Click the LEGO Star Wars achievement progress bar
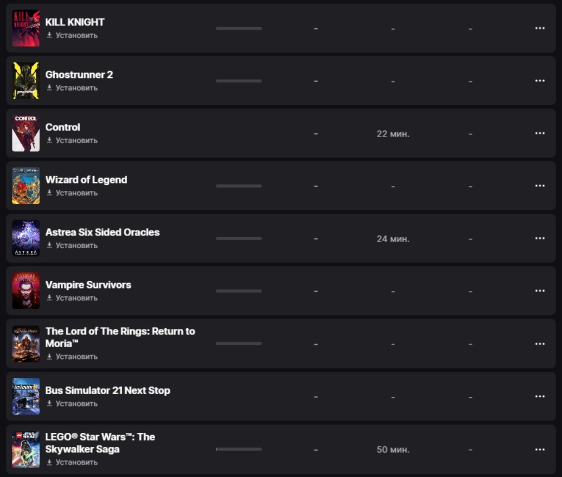The image size is (562, 477). [x=239, y=449]
